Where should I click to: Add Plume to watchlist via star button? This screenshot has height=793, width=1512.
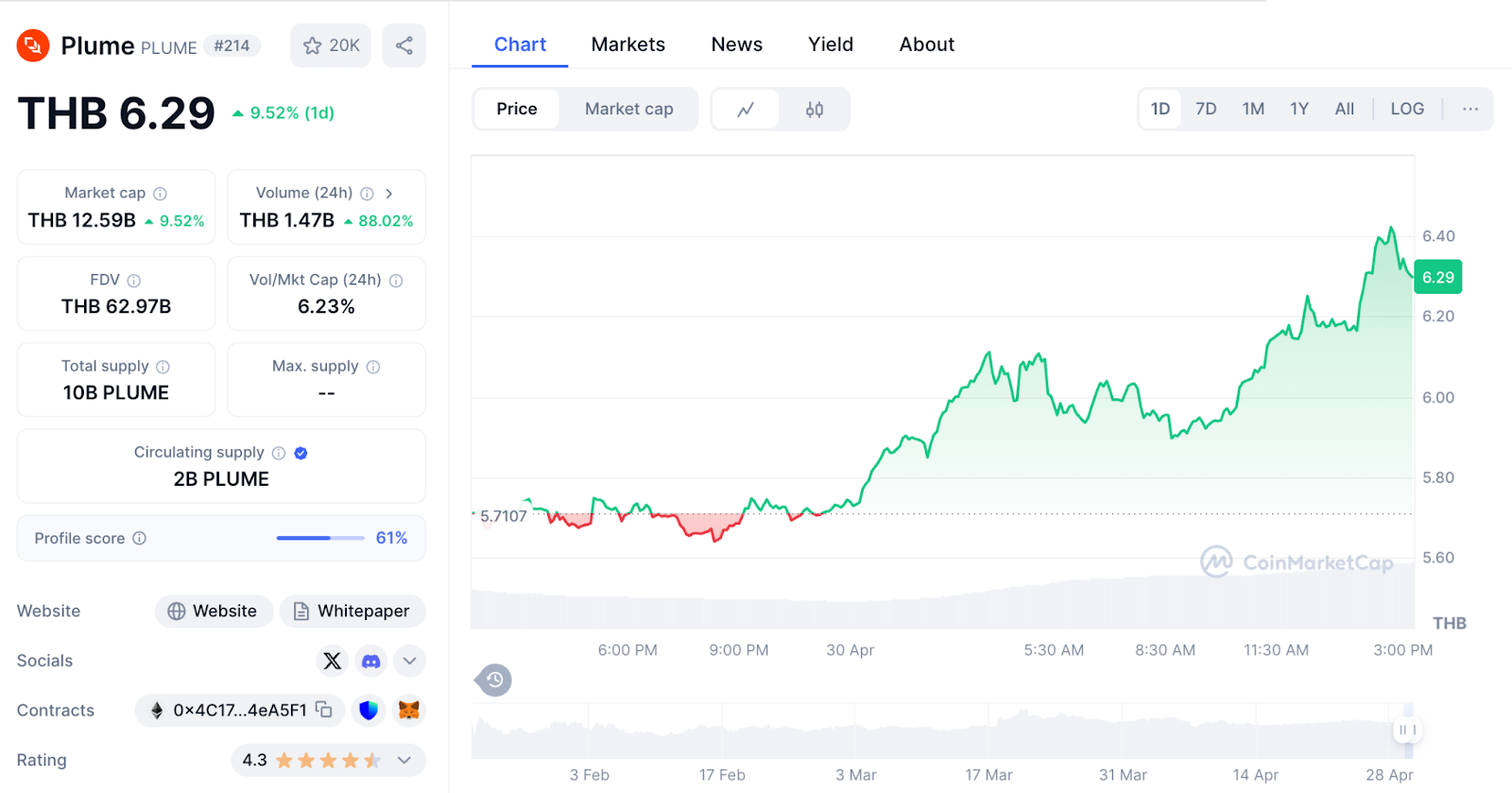[x=331, y=45]
